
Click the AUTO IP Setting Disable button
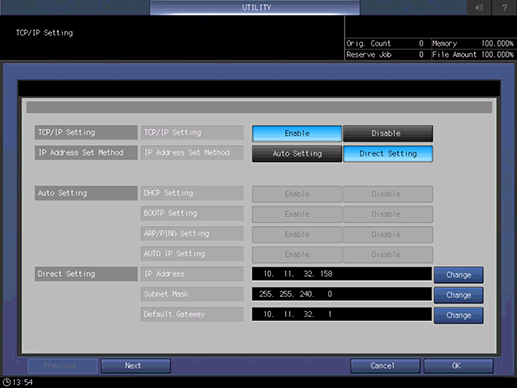point(388,255)
